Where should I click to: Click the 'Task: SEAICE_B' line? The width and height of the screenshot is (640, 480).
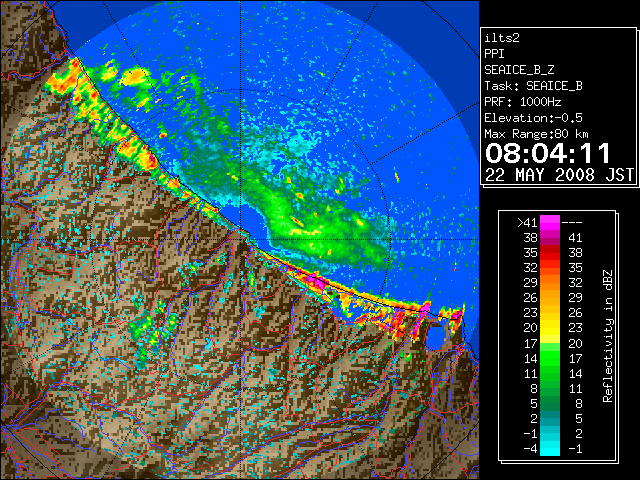pyautogui.click(x=533, y=86)
